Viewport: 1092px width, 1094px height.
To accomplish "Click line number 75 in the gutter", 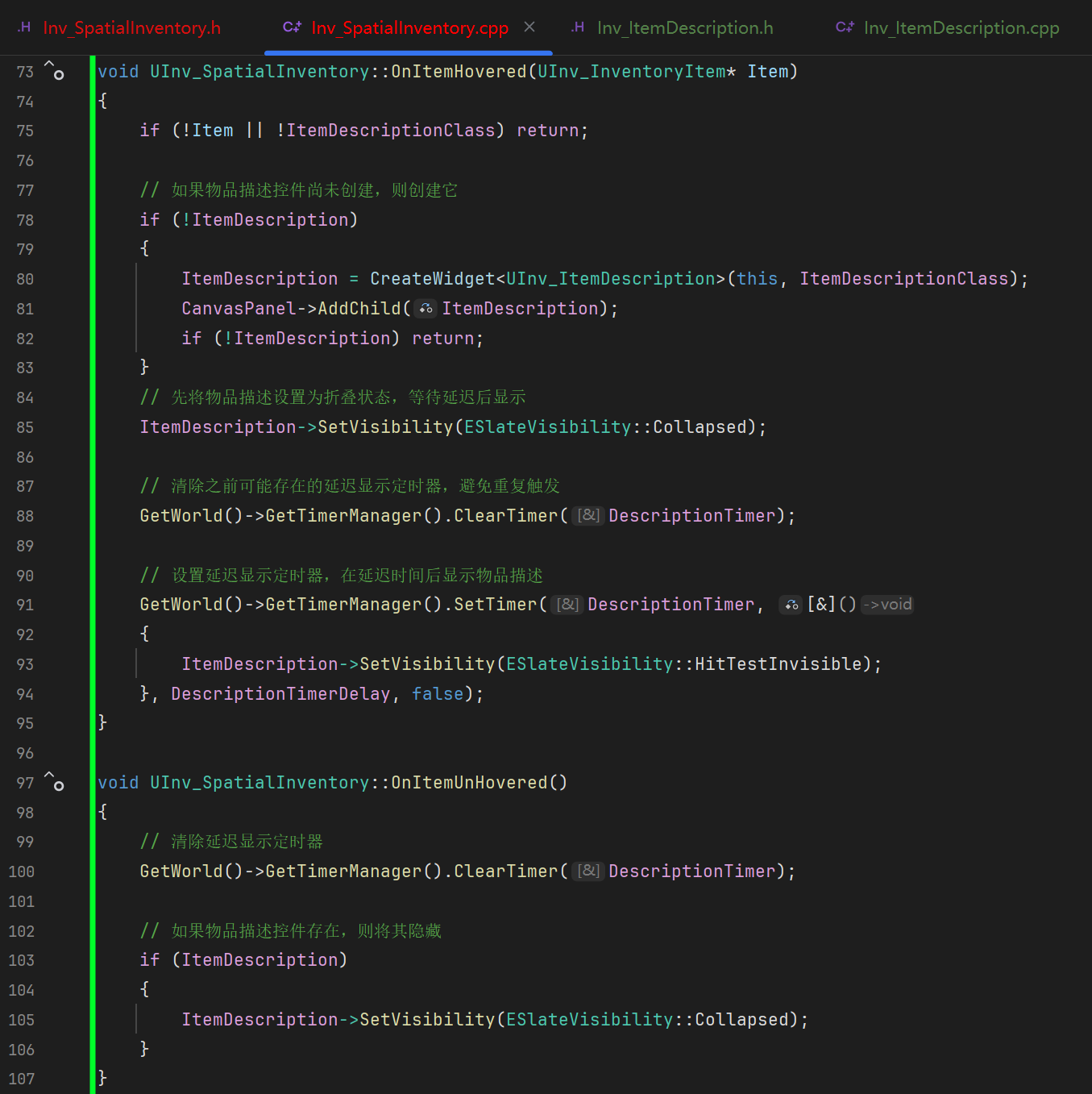I will [25, 131].
